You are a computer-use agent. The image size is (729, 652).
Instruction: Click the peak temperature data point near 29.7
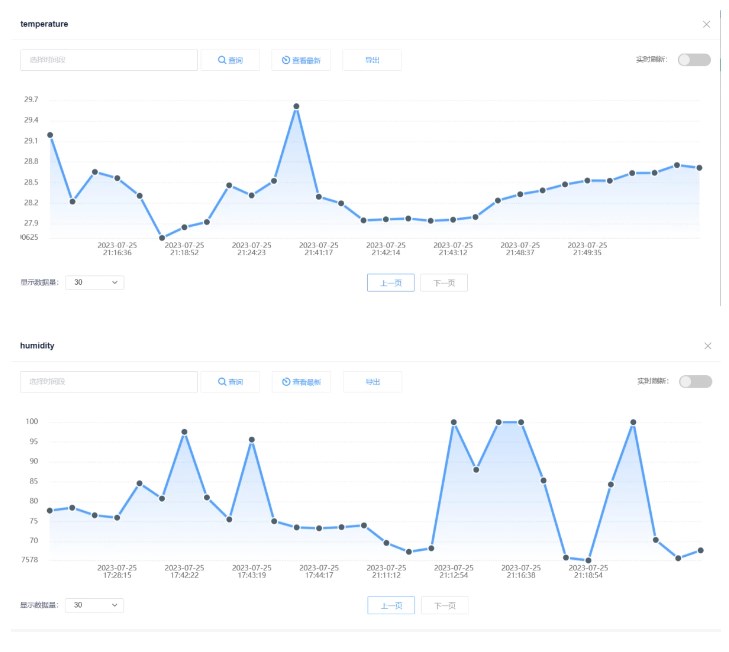296,106
